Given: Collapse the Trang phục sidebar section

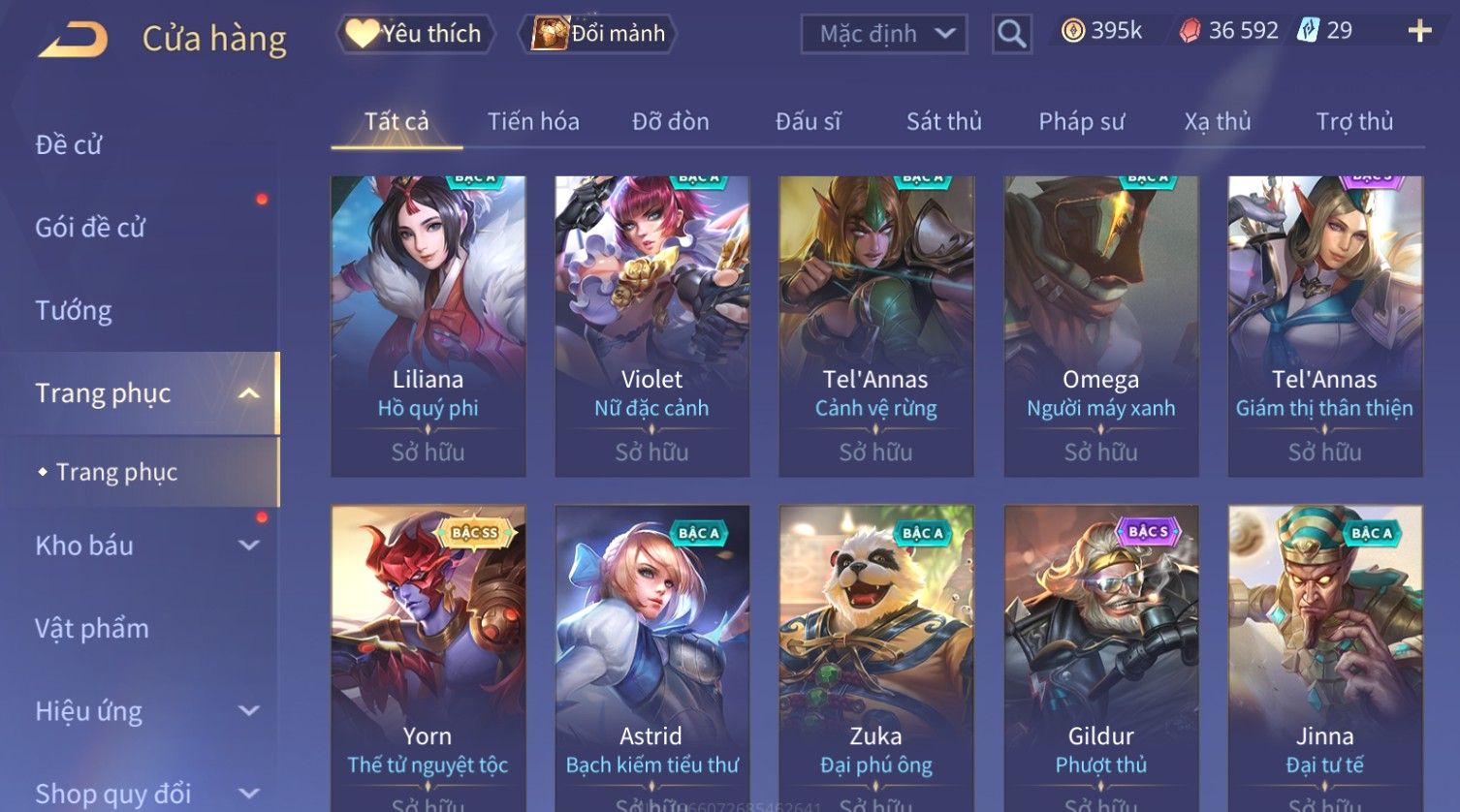Looking at the screenshot, I should click(x=249, y=393).
